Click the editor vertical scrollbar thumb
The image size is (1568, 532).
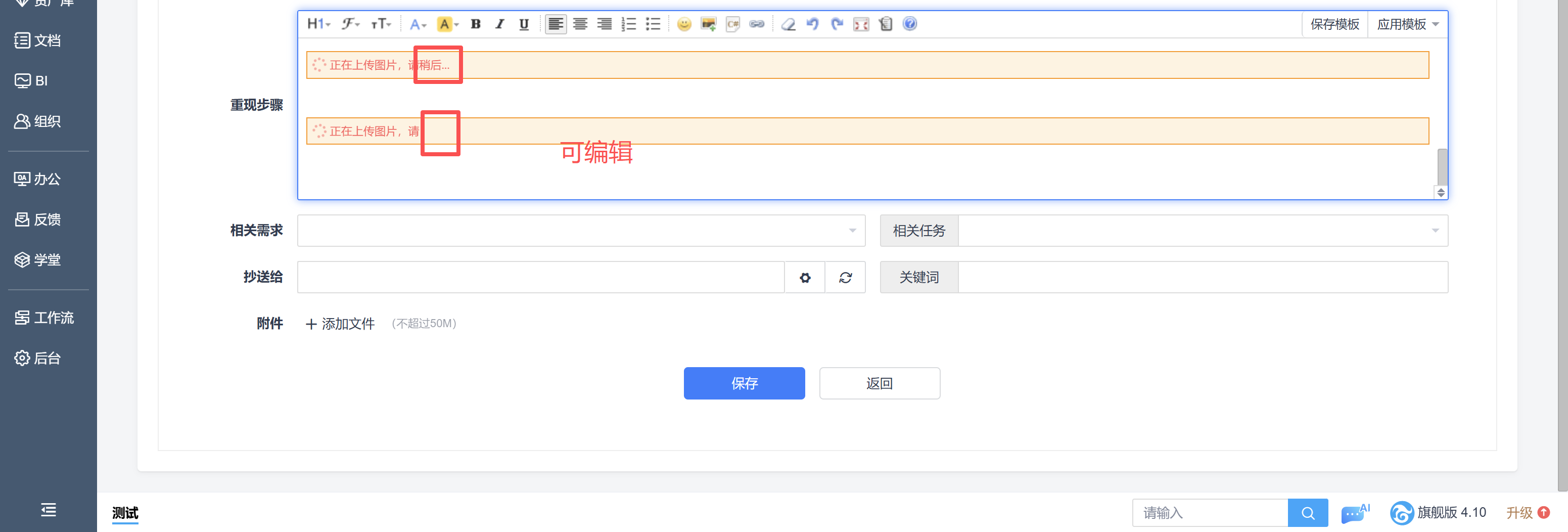pos(1442,166)
